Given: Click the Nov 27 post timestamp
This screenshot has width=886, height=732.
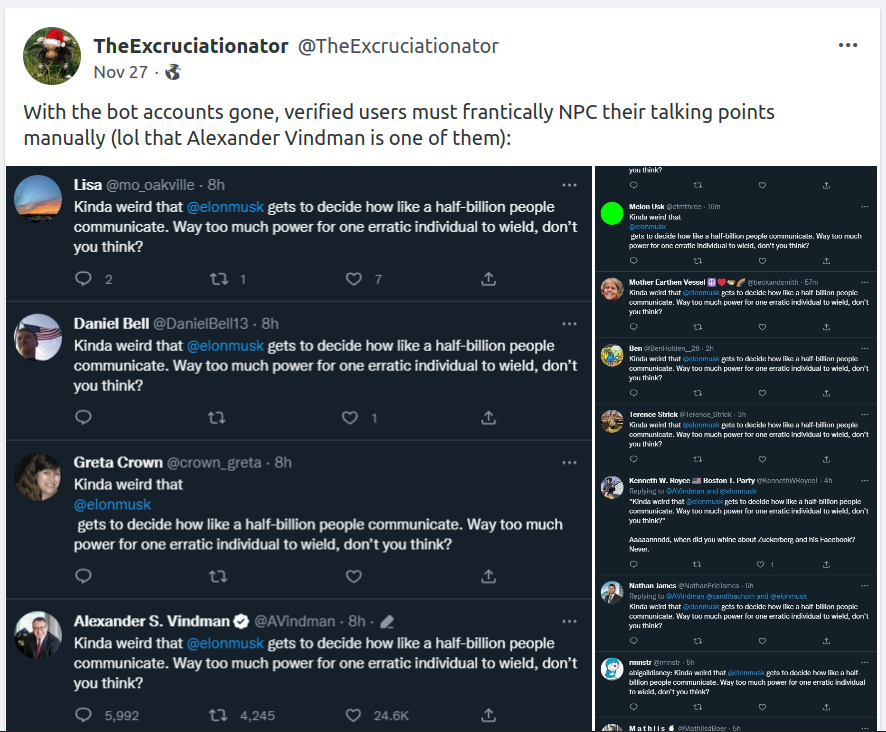Looking at the screenshot, I should pos(120,72).
